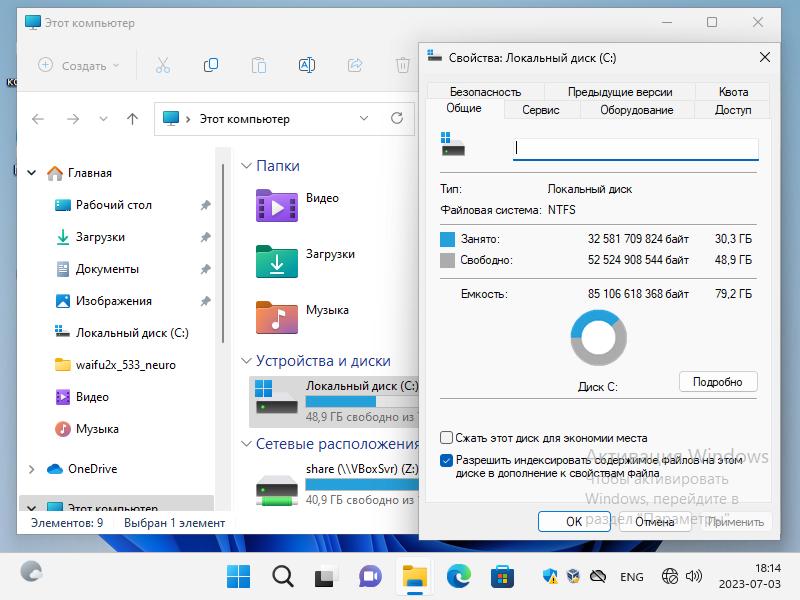Expand the OneDrive tree node in the sidebar
Viewport: 800px width, 600px height.
coord(31,469)
